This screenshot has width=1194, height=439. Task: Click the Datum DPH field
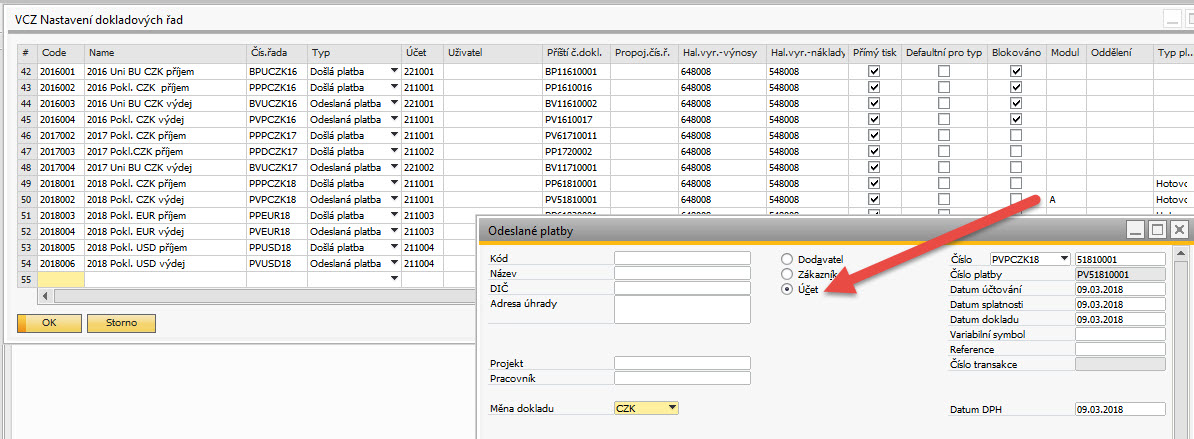click(x=1120, y=409)
